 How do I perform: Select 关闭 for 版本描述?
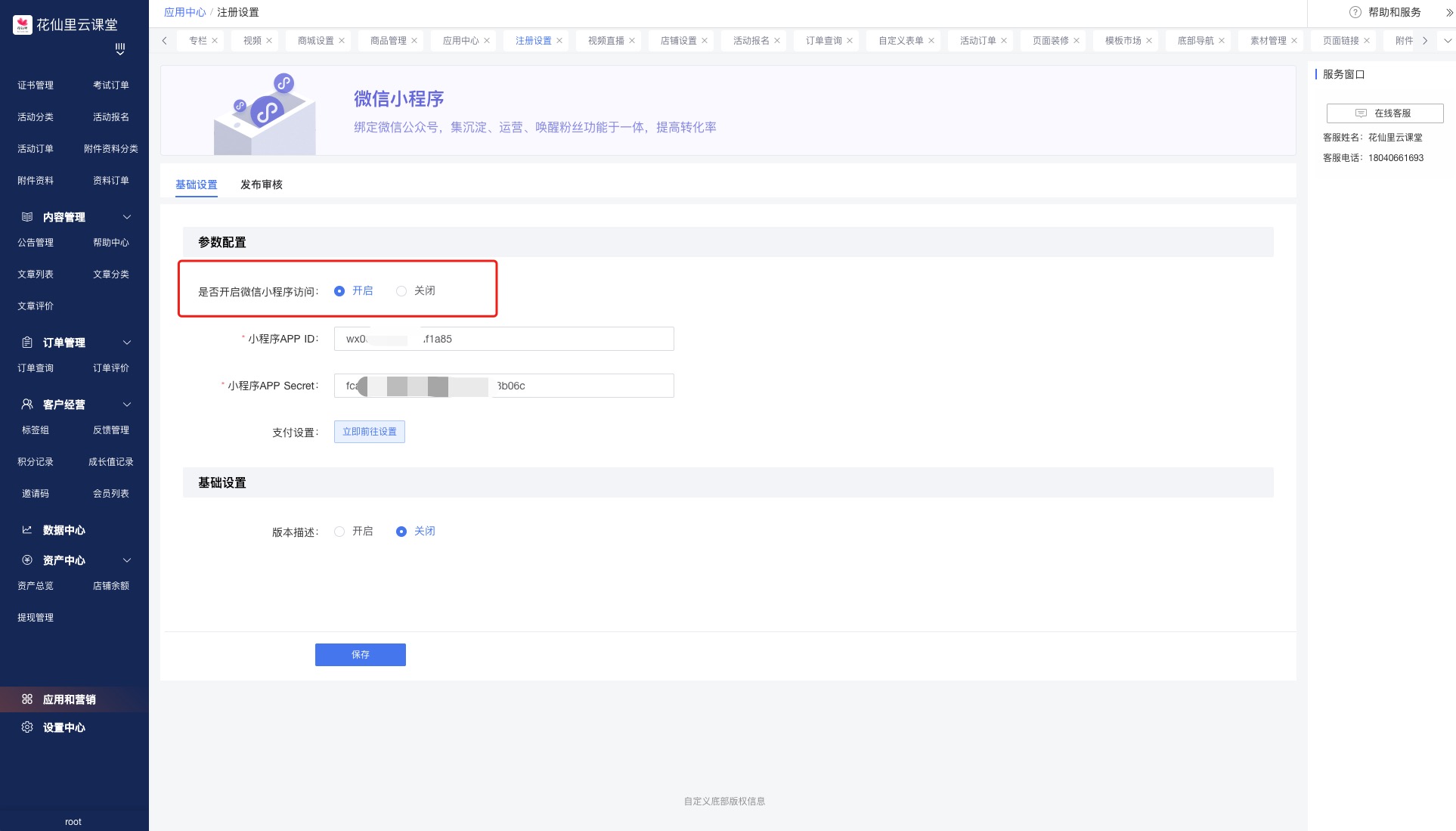tap(401, 532)
